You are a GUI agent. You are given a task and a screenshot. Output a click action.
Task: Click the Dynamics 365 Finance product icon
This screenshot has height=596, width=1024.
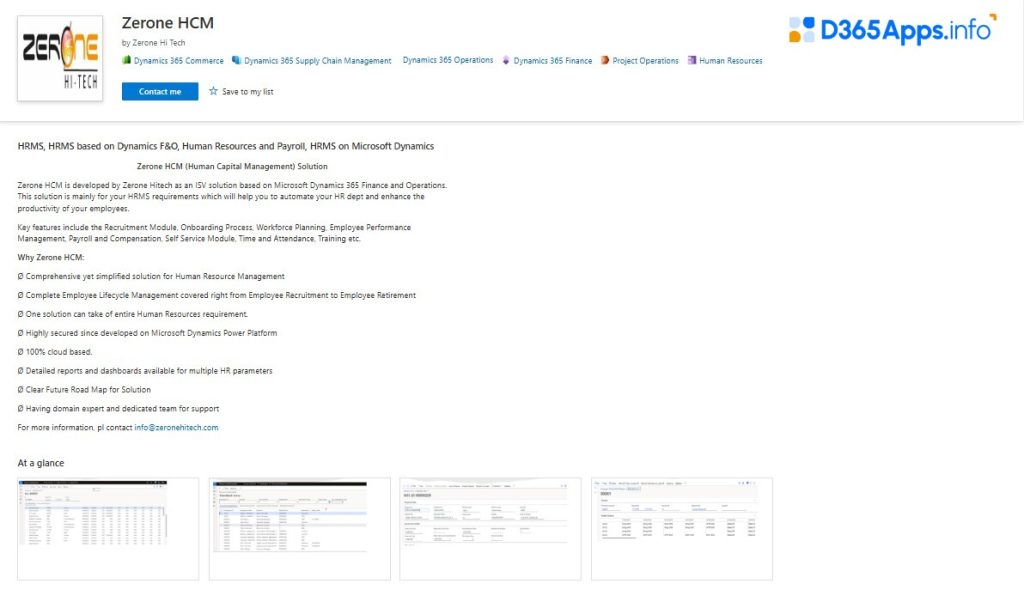click(506, 60)
